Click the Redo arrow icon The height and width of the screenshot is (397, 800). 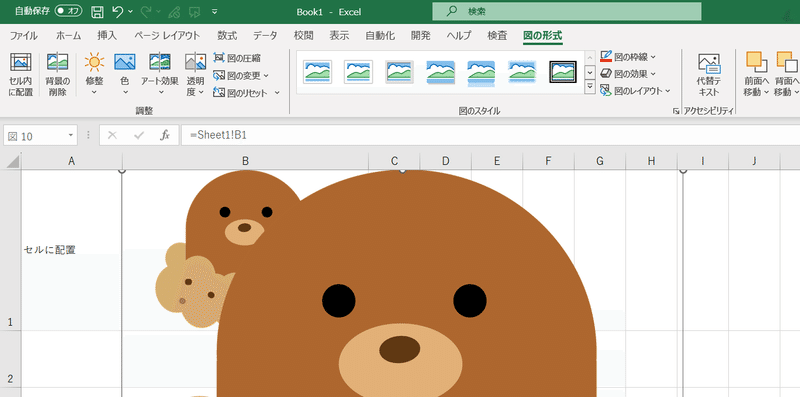click(145, 11)
